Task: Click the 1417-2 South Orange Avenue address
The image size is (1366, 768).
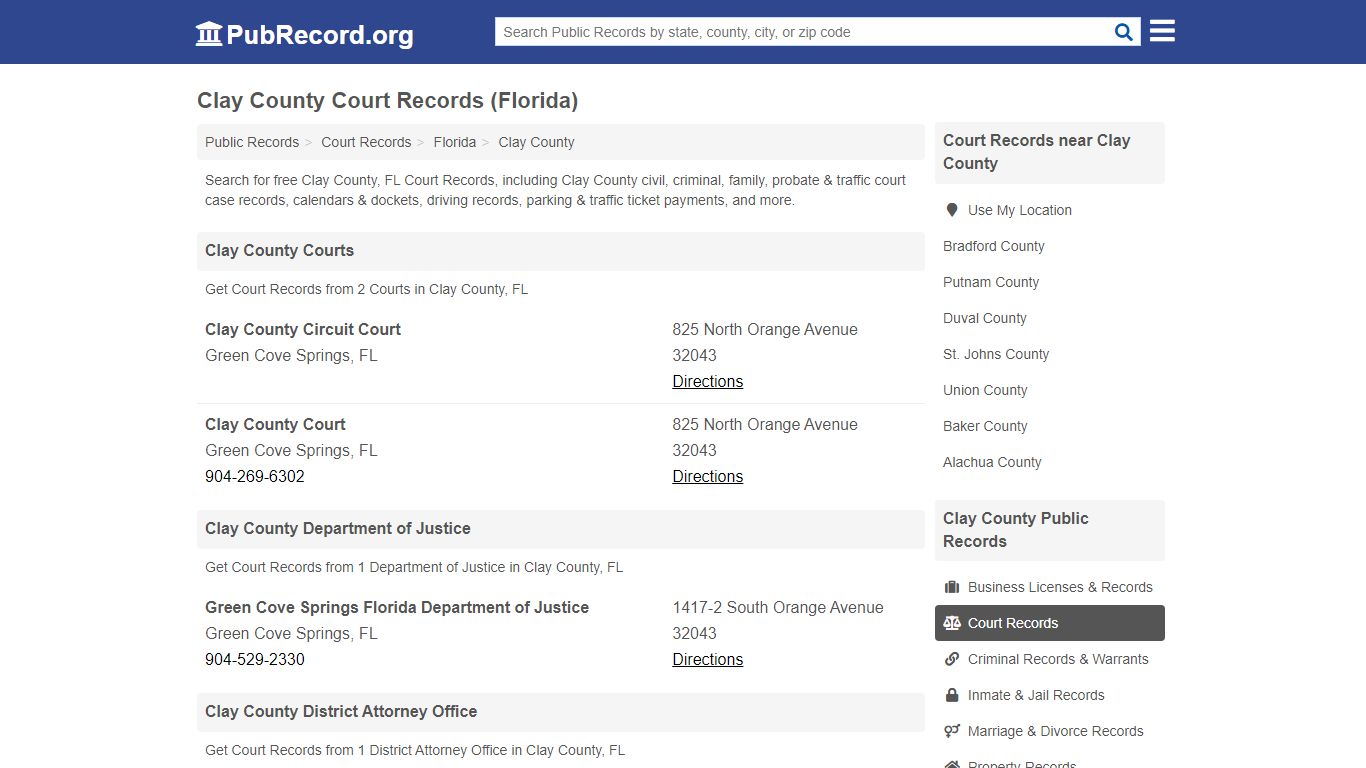Action: [x=778, y=607]
